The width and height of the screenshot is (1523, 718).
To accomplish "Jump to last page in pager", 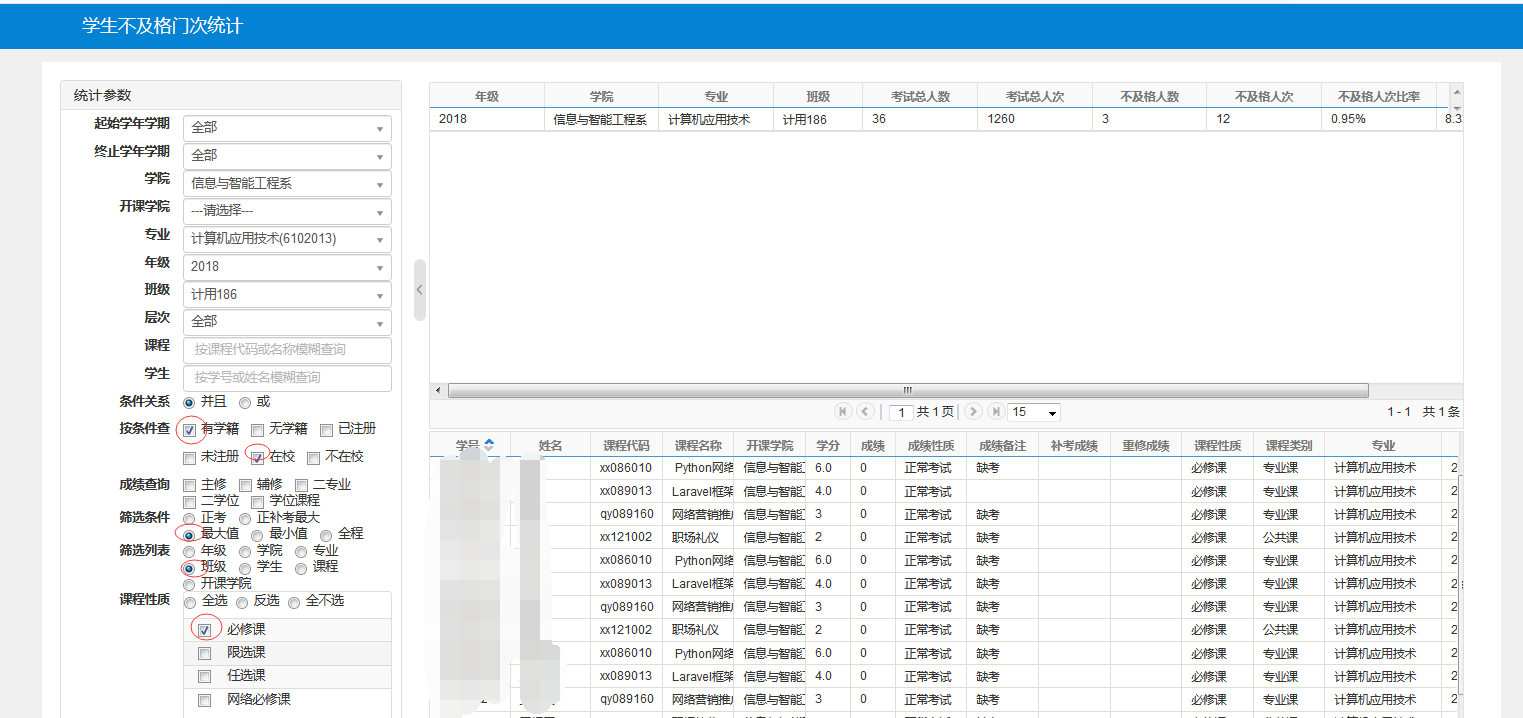I will click(x=996, y=412).
